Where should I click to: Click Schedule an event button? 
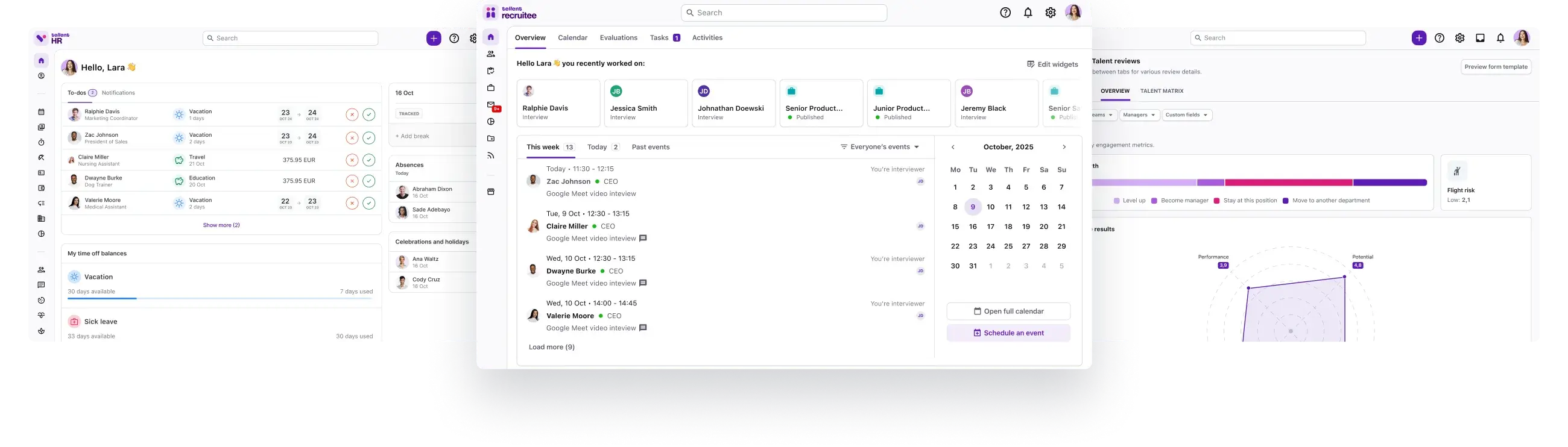[1008, 333]
